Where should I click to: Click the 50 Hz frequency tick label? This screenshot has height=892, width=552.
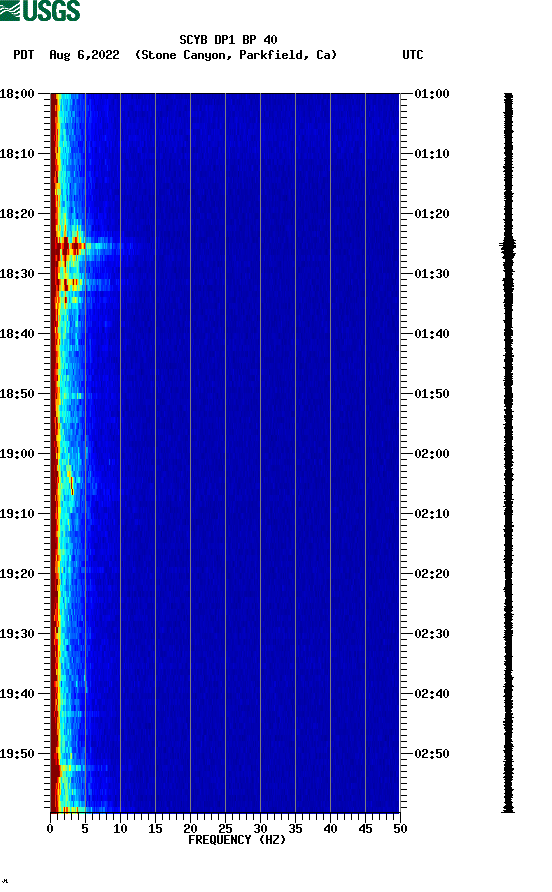tap(400, 829)
